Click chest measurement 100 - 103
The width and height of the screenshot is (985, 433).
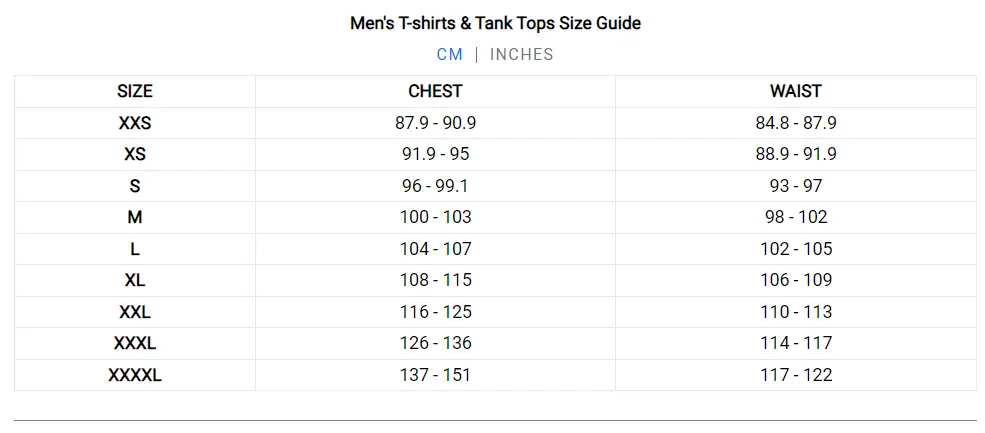(435, 217)
